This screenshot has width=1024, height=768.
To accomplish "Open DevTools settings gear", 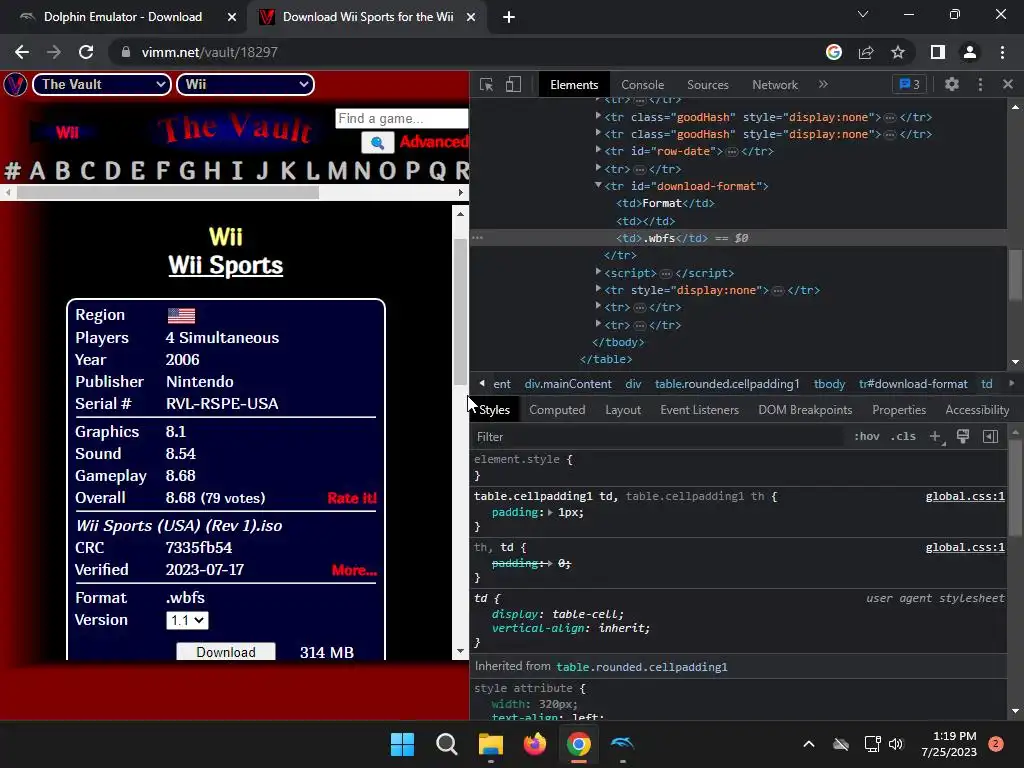I will 952,84.
